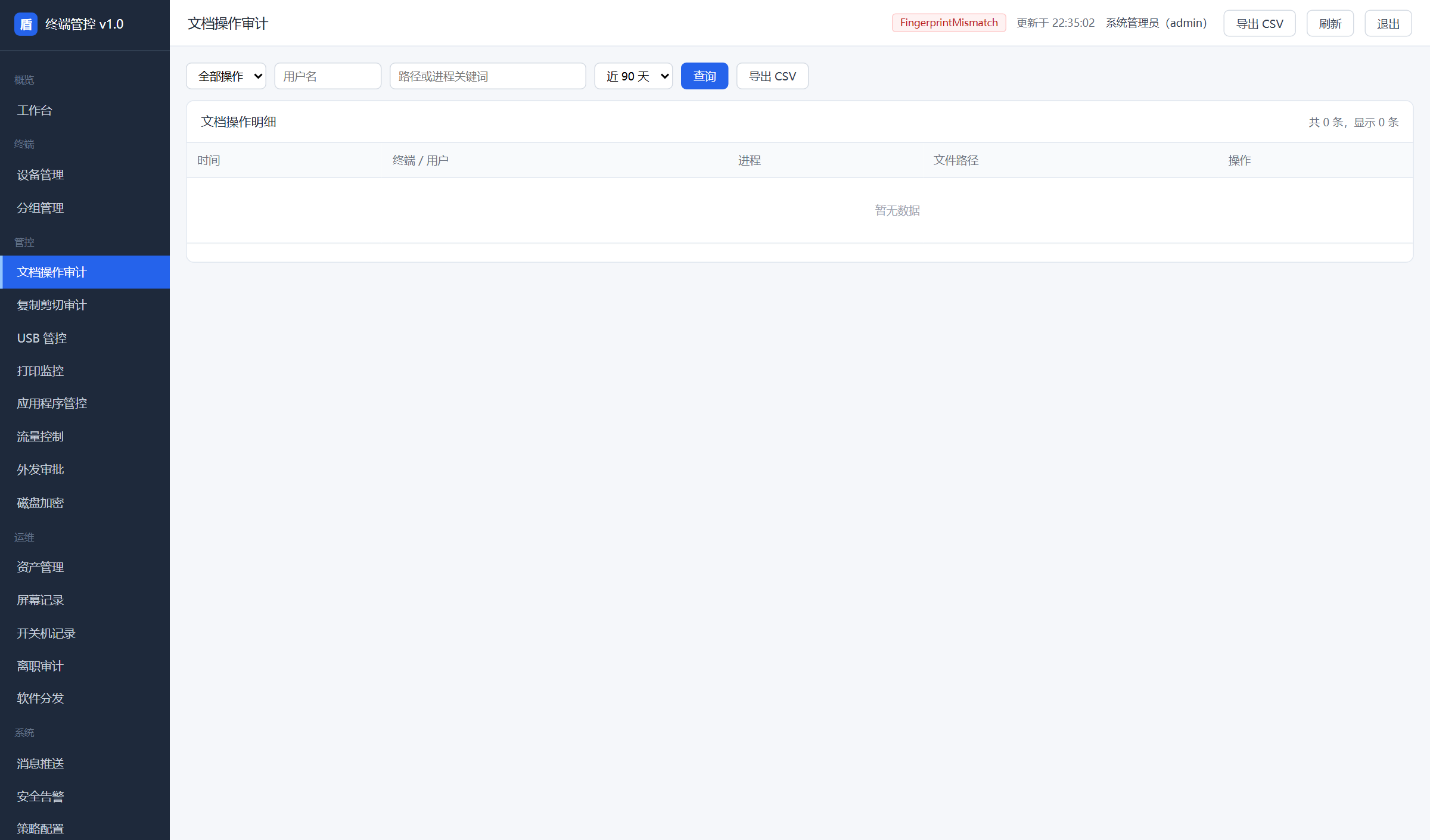This screenshot has width=1430, height=840.
Task: Open 离职审计 page
Action: point(85,666)
